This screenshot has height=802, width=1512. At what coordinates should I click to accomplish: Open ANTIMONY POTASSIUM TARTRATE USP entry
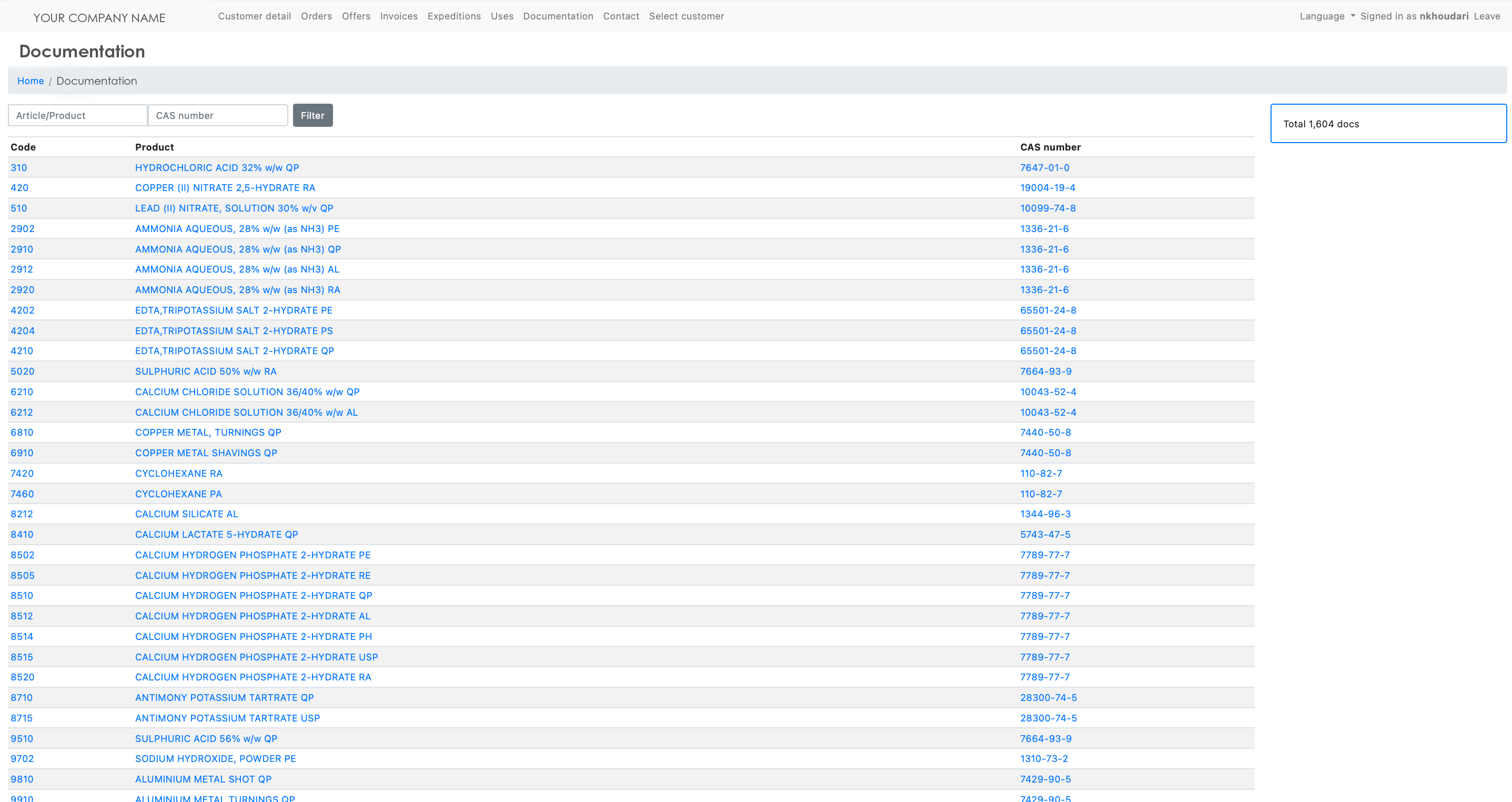(227, 719)
